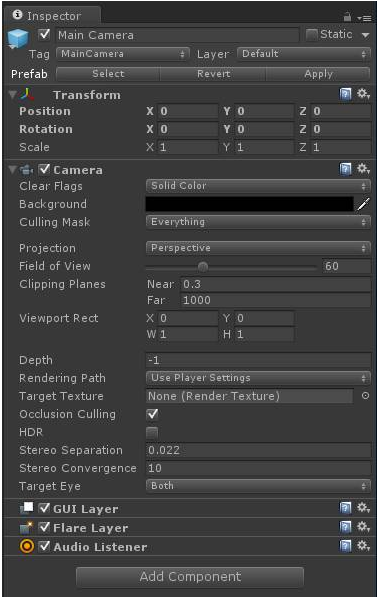
Task: Open Flare Layer help icon
Action: click(346, 527)
